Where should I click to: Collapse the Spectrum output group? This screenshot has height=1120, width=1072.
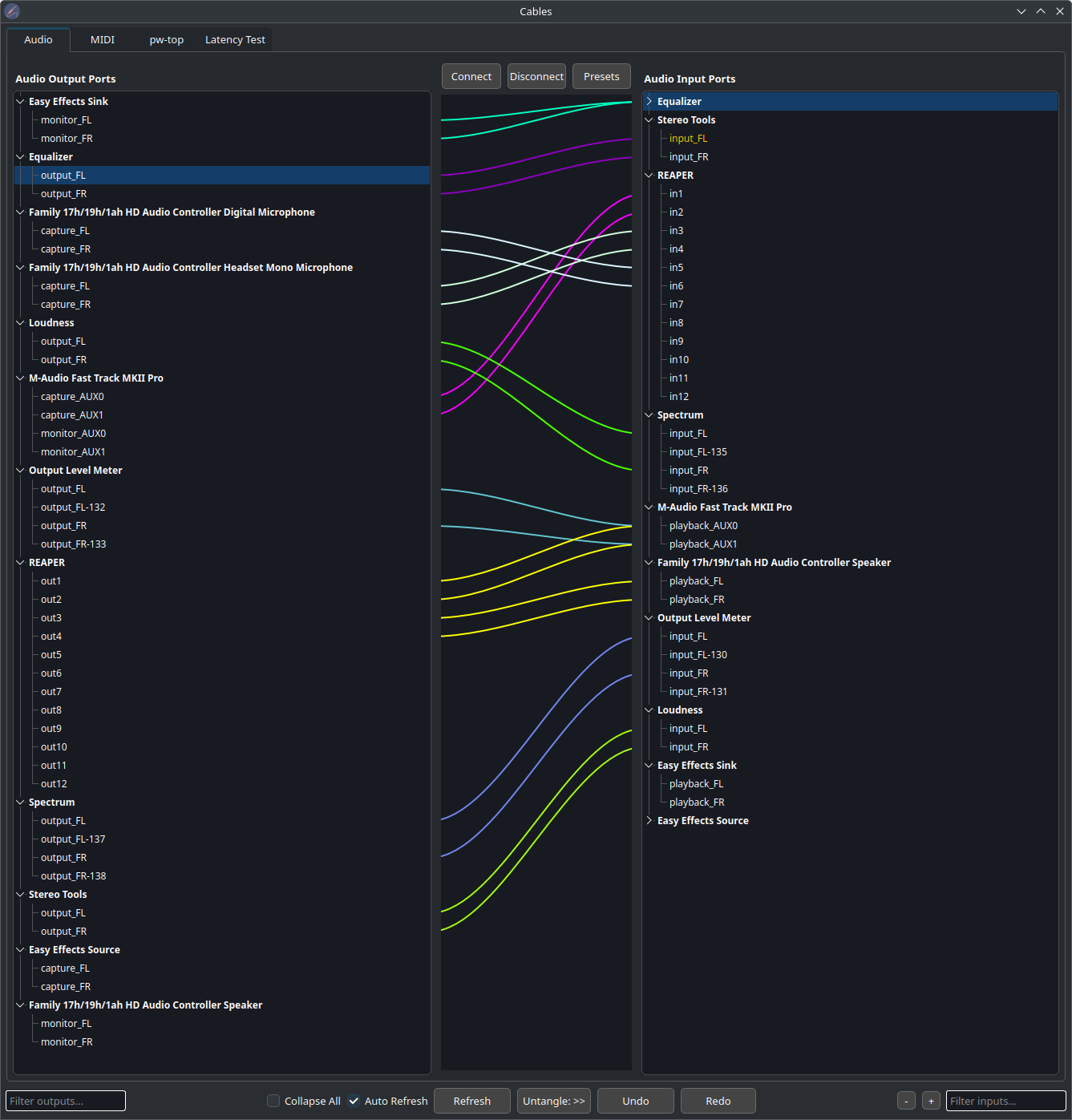[20, 803]
